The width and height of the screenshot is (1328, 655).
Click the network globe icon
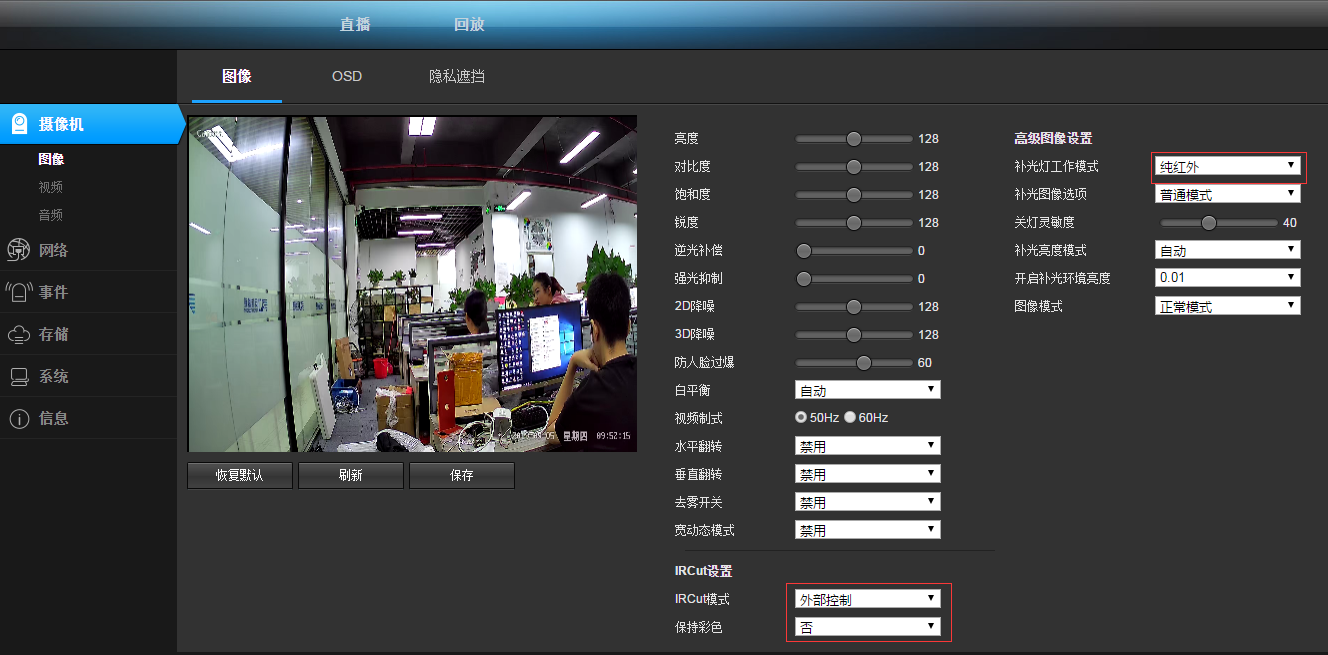[19, 250]
